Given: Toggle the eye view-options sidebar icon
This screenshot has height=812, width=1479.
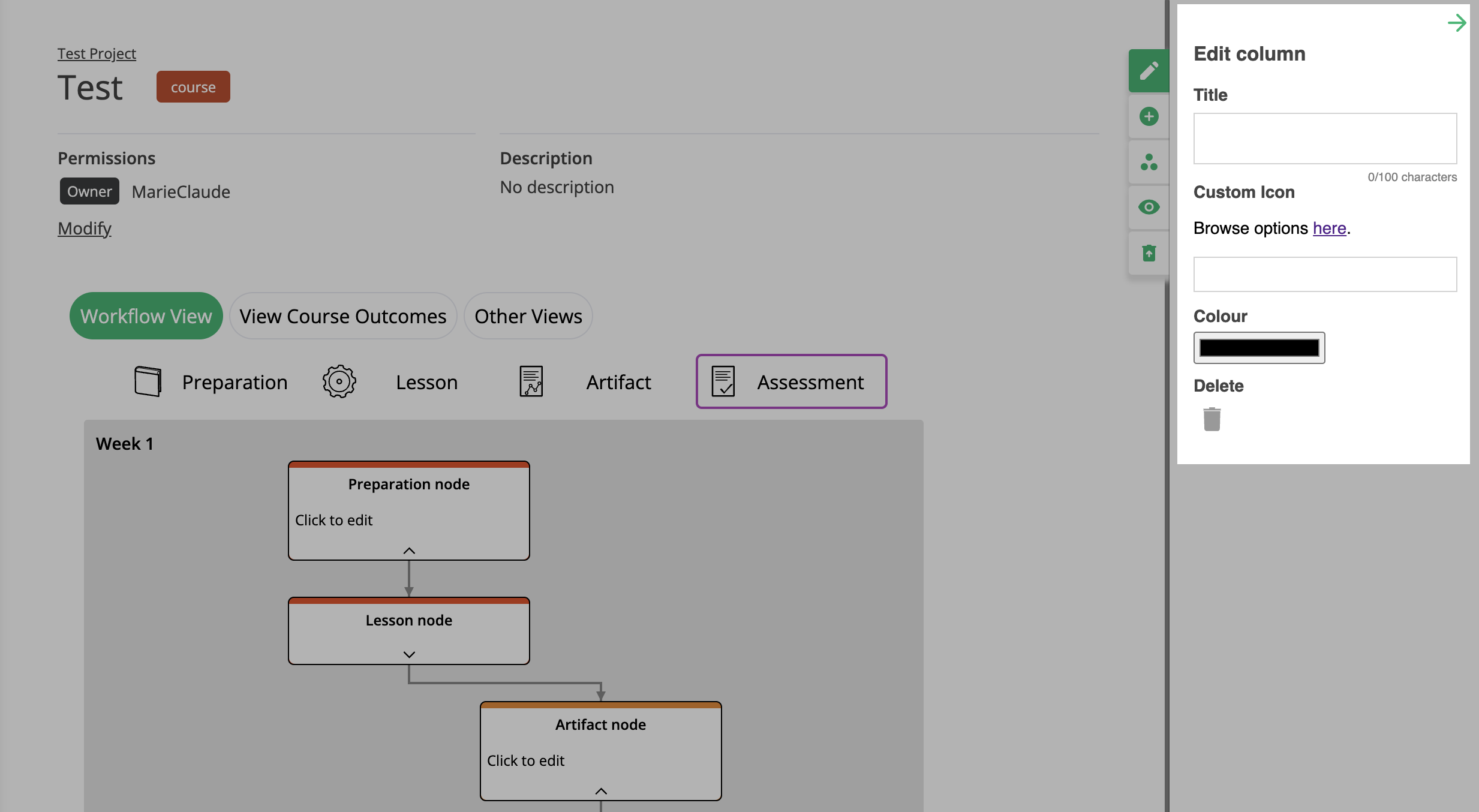Looking at the screenshot, I should pos(1149,207).
